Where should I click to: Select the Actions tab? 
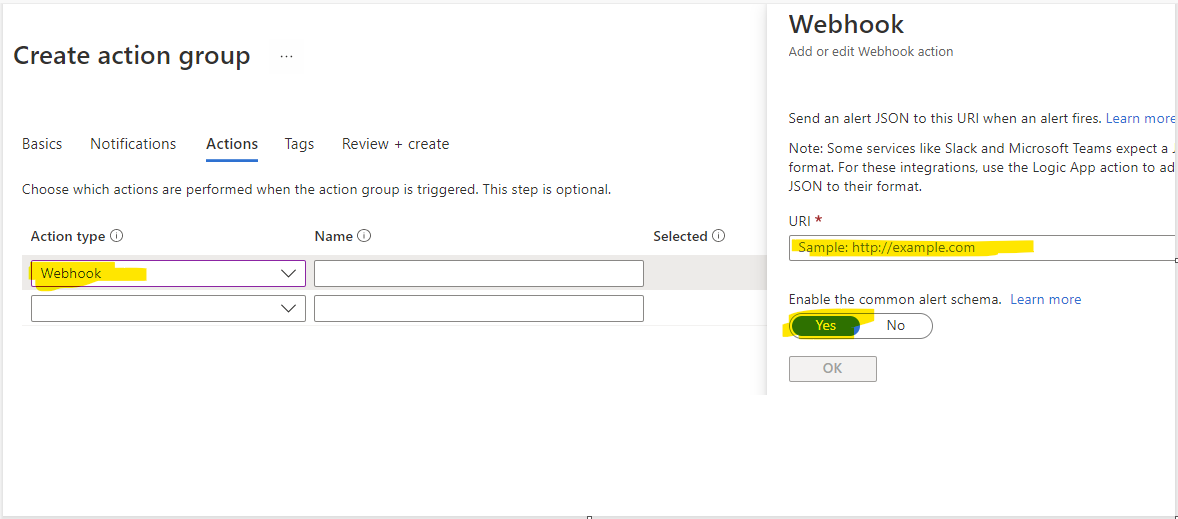pyautogui.click(x=232, y=144)
